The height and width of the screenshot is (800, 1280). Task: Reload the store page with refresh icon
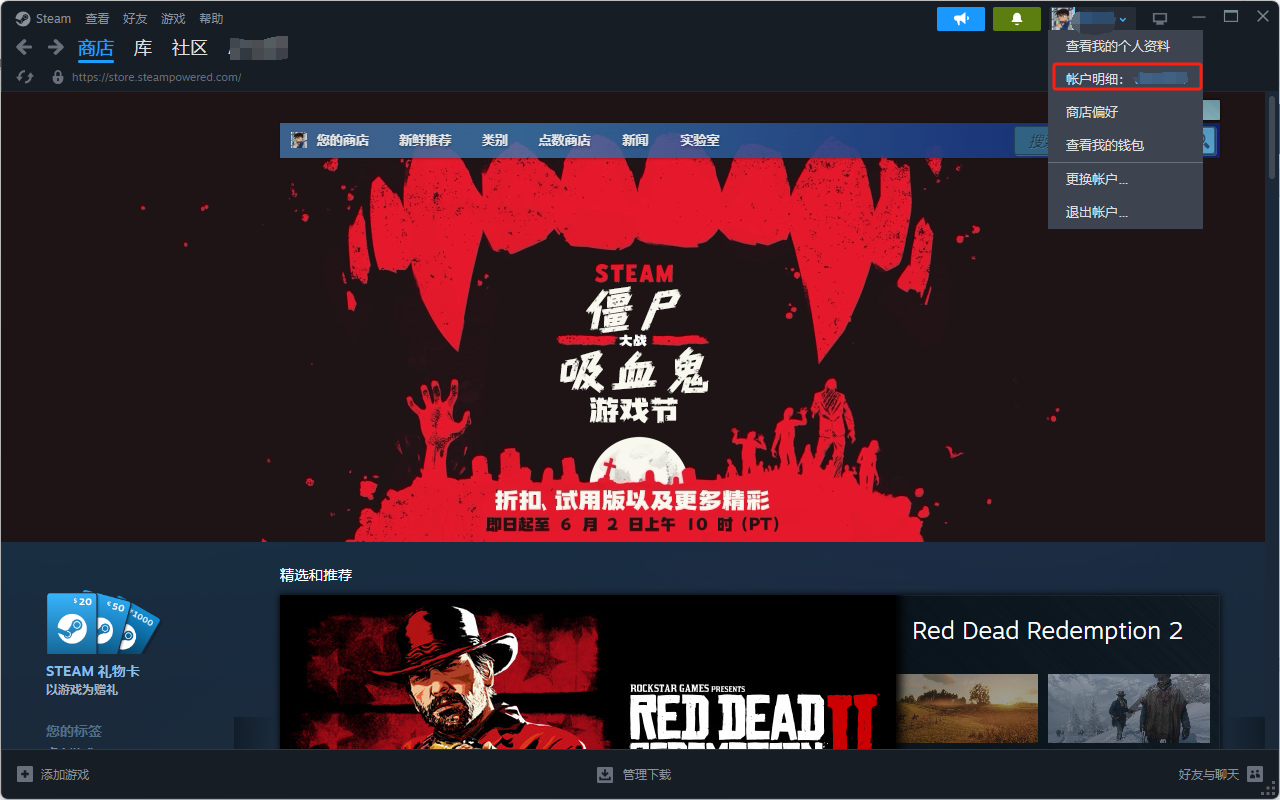[26, 77]
